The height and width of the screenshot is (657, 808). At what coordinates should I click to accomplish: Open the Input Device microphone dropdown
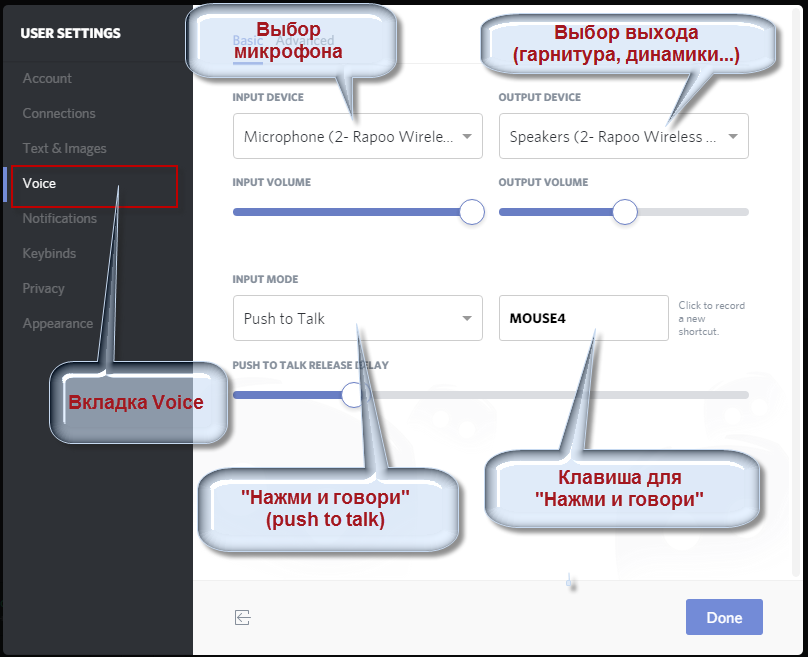pos(358,136)
